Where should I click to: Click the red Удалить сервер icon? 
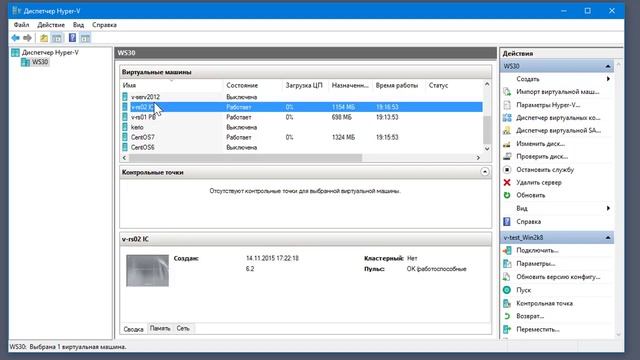[x=507, y=182]
